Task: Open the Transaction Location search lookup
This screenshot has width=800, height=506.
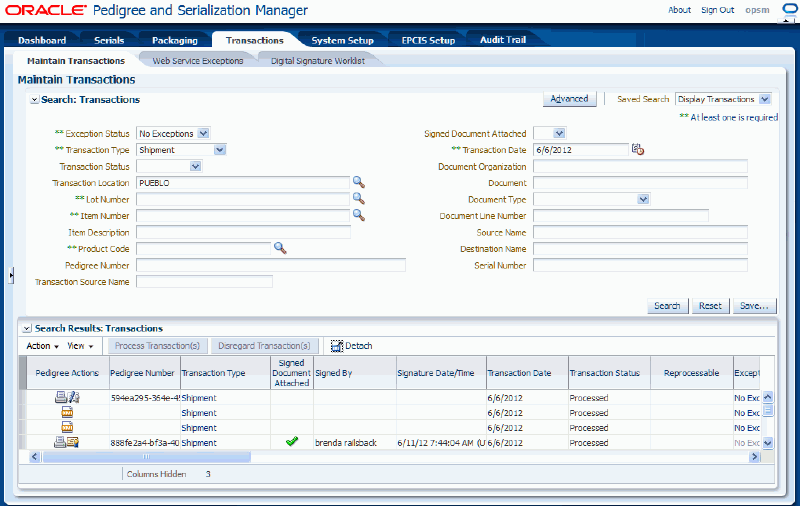Action: (359, 182)
